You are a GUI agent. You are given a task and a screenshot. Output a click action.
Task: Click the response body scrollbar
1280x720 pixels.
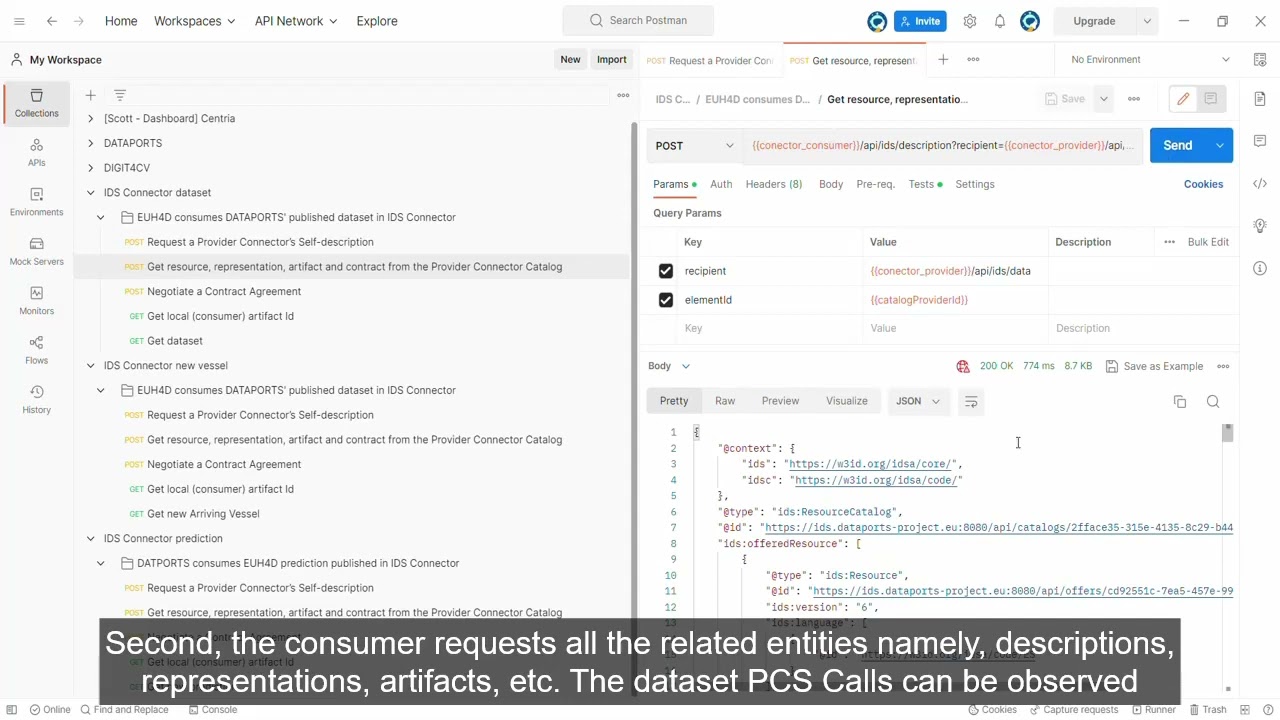(1228, 433)
